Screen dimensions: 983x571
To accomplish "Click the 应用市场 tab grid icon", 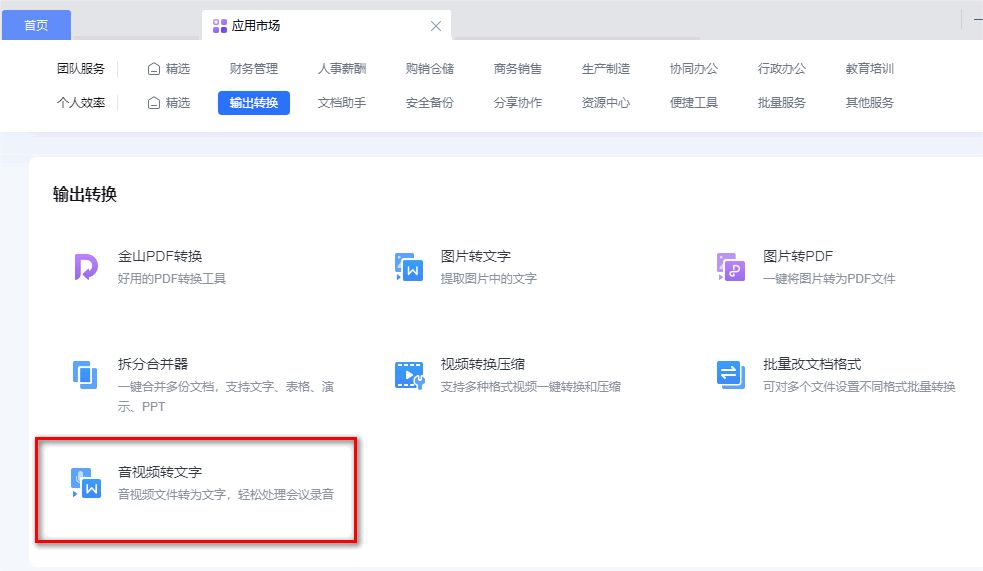I will click(x=219, y=26).
